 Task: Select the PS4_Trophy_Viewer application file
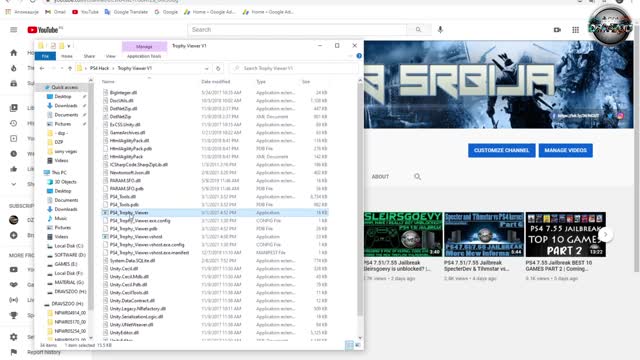pos(129,213)
